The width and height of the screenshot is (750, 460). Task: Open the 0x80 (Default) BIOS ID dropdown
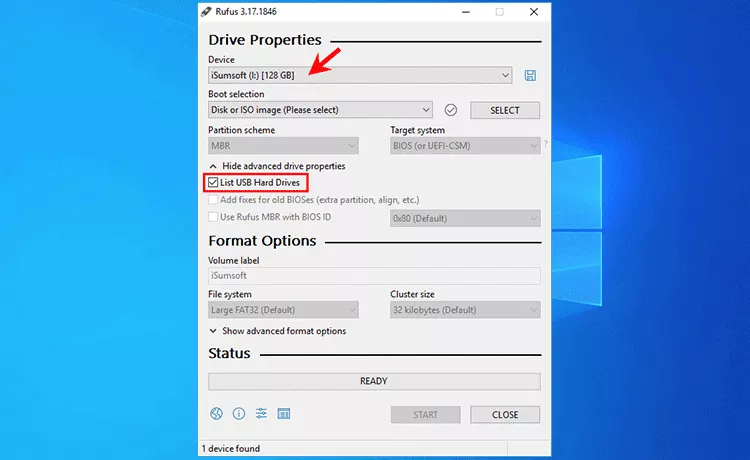coord(465,219)
